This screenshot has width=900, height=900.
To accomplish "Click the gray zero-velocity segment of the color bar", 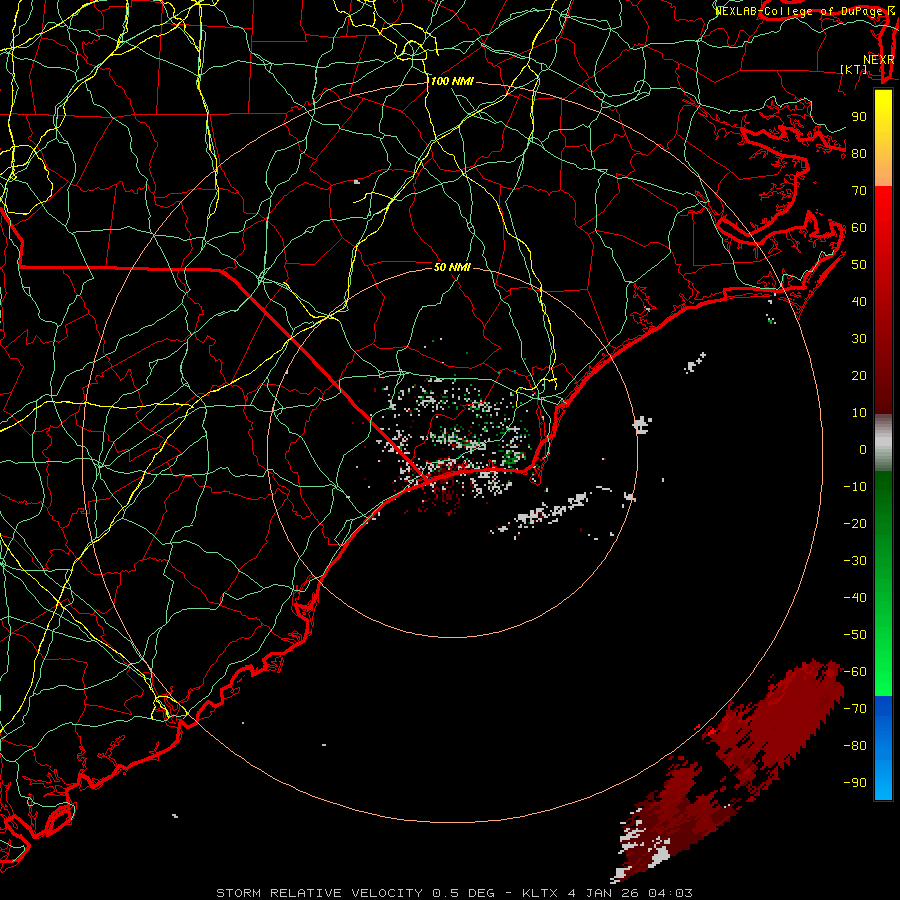I will coord(883,443).
